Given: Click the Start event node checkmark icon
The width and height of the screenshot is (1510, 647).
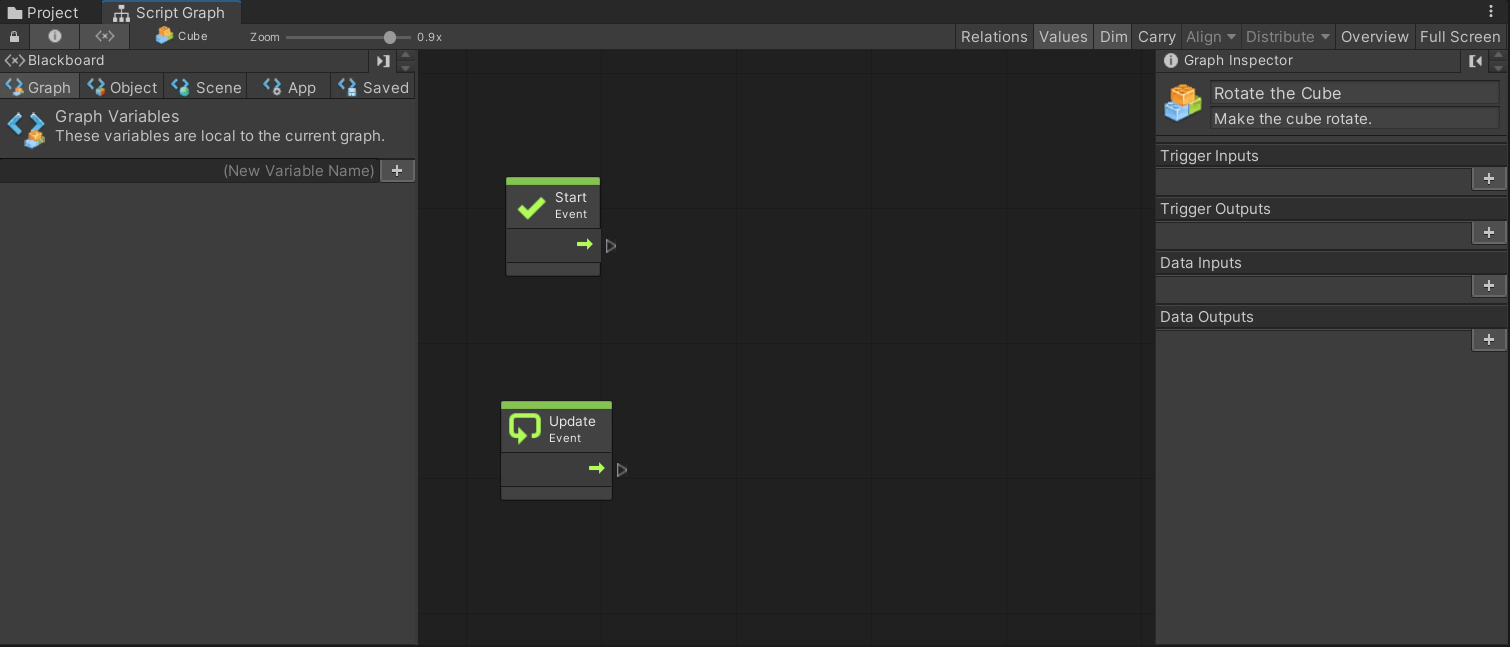Looking at the screenshot, I should click(x=531, y=207).
